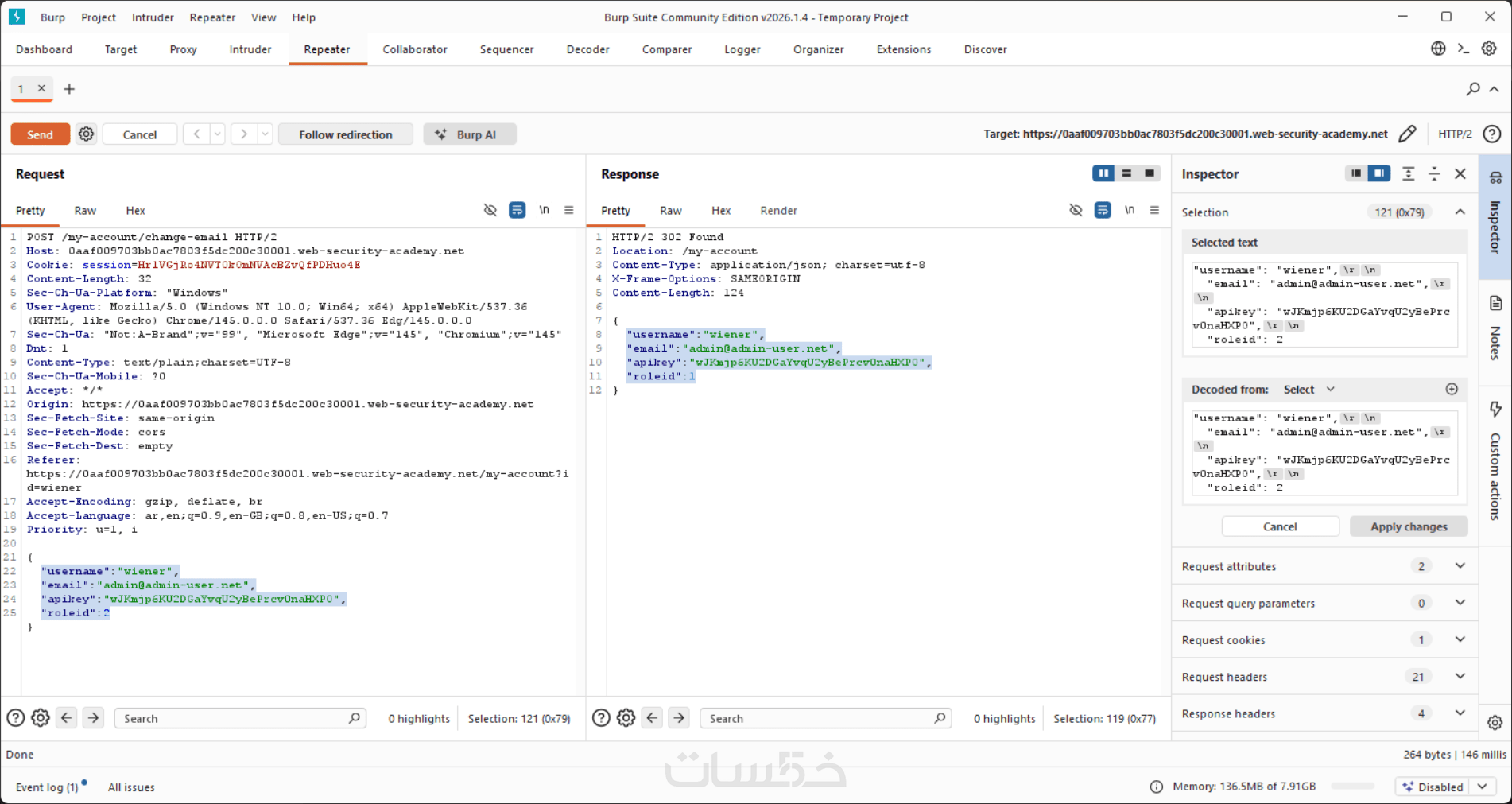Close the Inspector panel
Screen dimensions: 1512x804
coord(1460,173)
